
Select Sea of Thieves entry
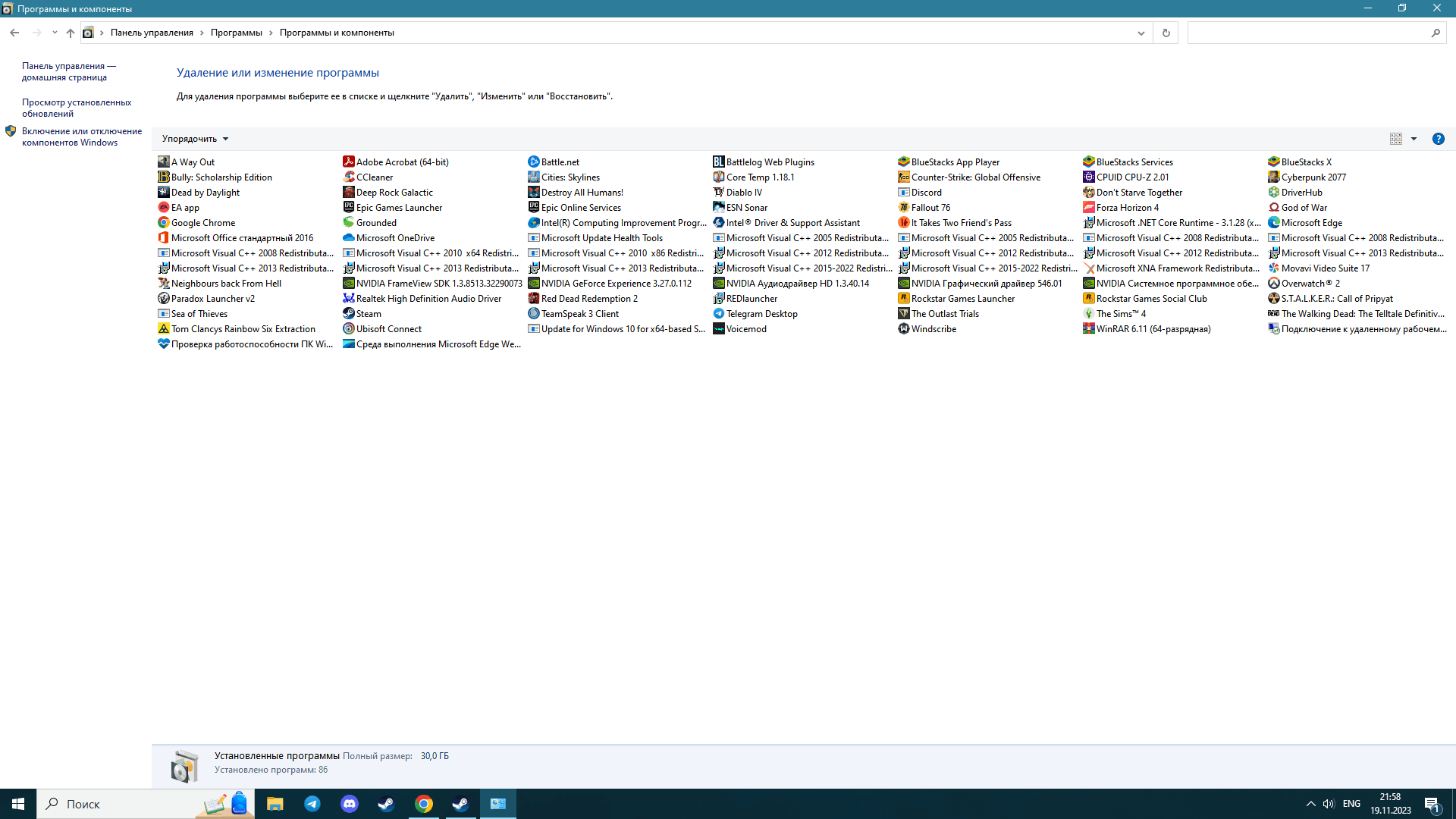coord(193,313)
